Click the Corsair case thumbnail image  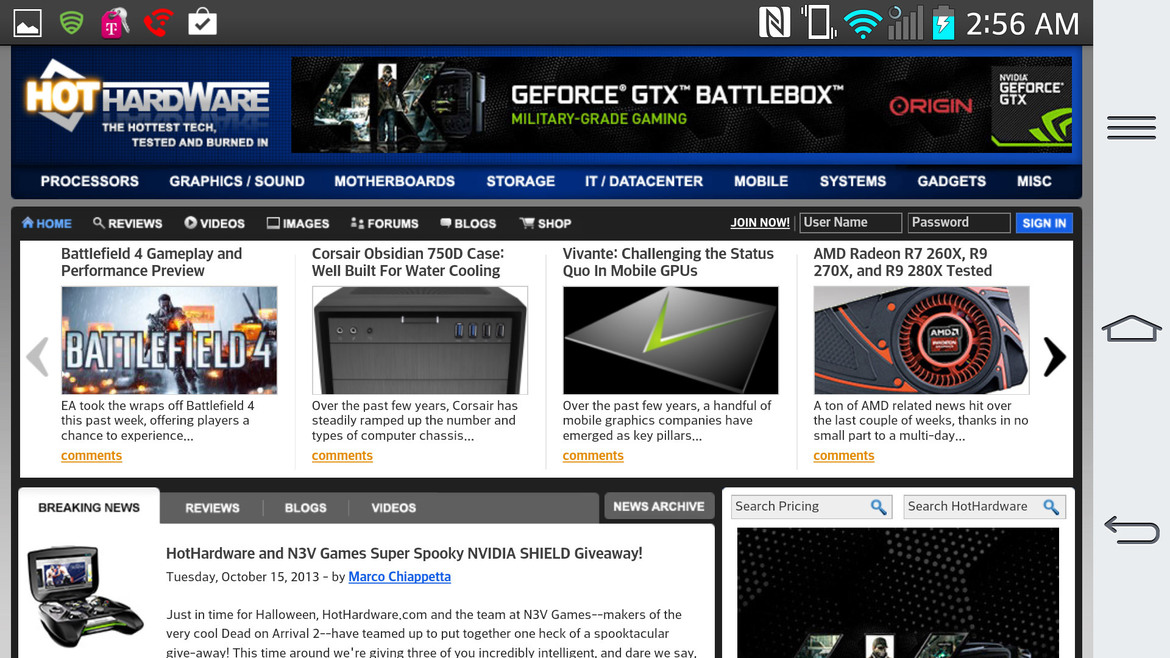click(x=420, y=340)
